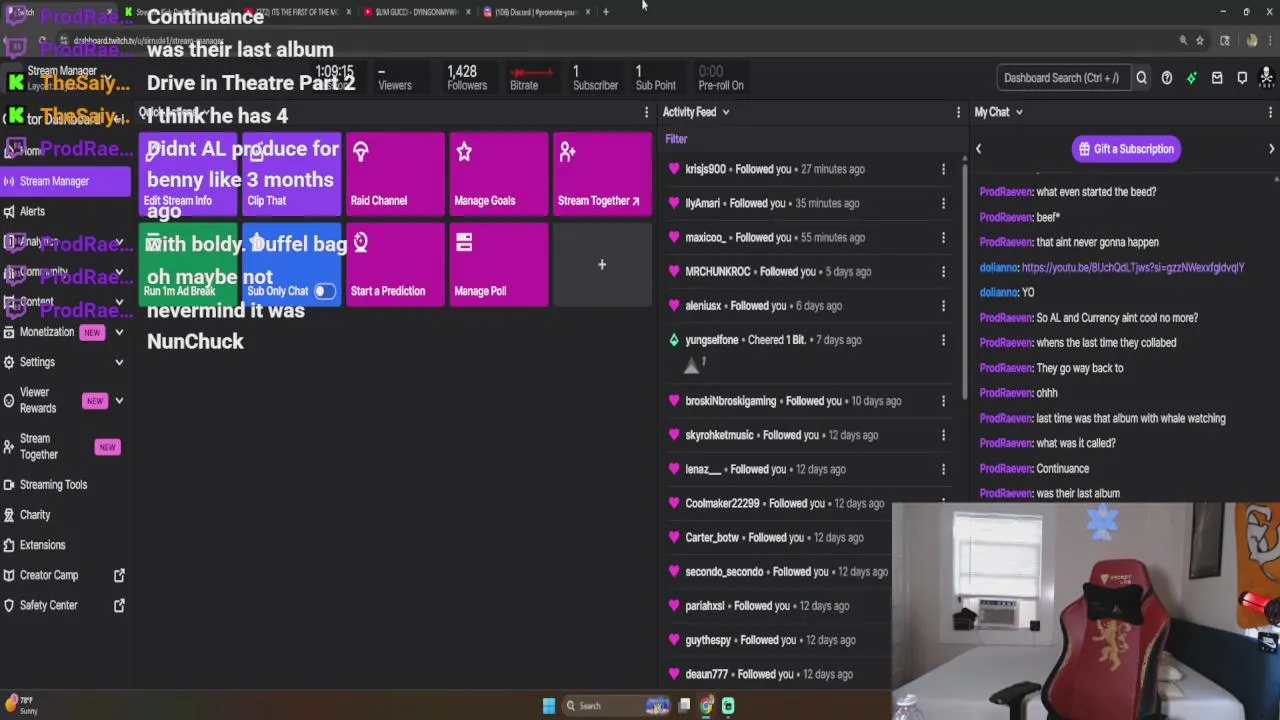Image resolution: width=1280 pixels, height=720 pixels.
Task: Open My Chat three-dot options
Action: point(1271,112)
